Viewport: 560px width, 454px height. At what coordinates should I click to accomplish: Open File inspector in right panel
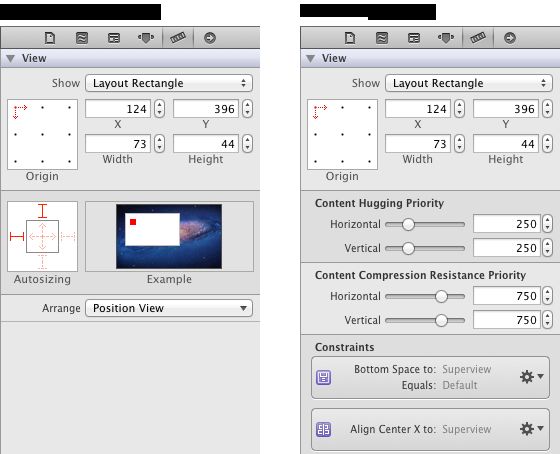pyautogui.click(x=350, y=38)
